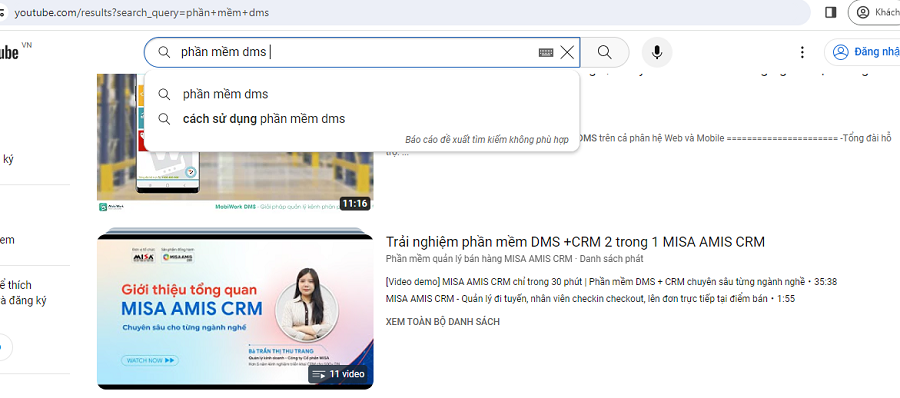
Task: Select suggestion "cách sử dụng phần mềm dms"
Action: click(362, 119)
